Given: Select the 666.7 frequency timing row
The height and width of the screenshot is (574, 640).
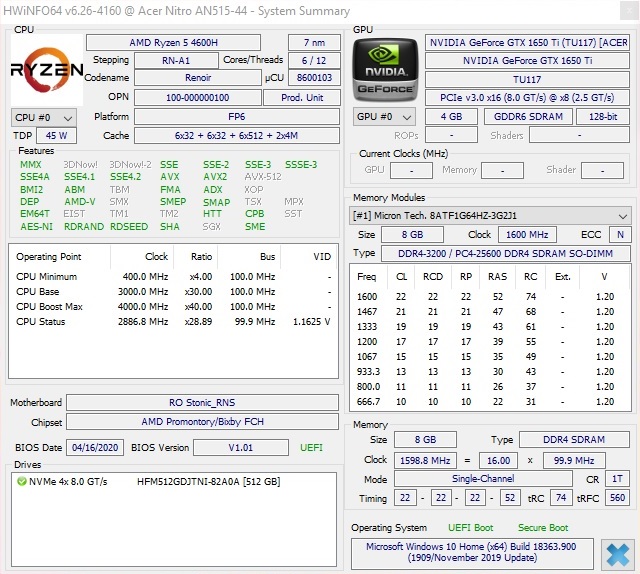Looking at the screenshot, I should [490, 402].
